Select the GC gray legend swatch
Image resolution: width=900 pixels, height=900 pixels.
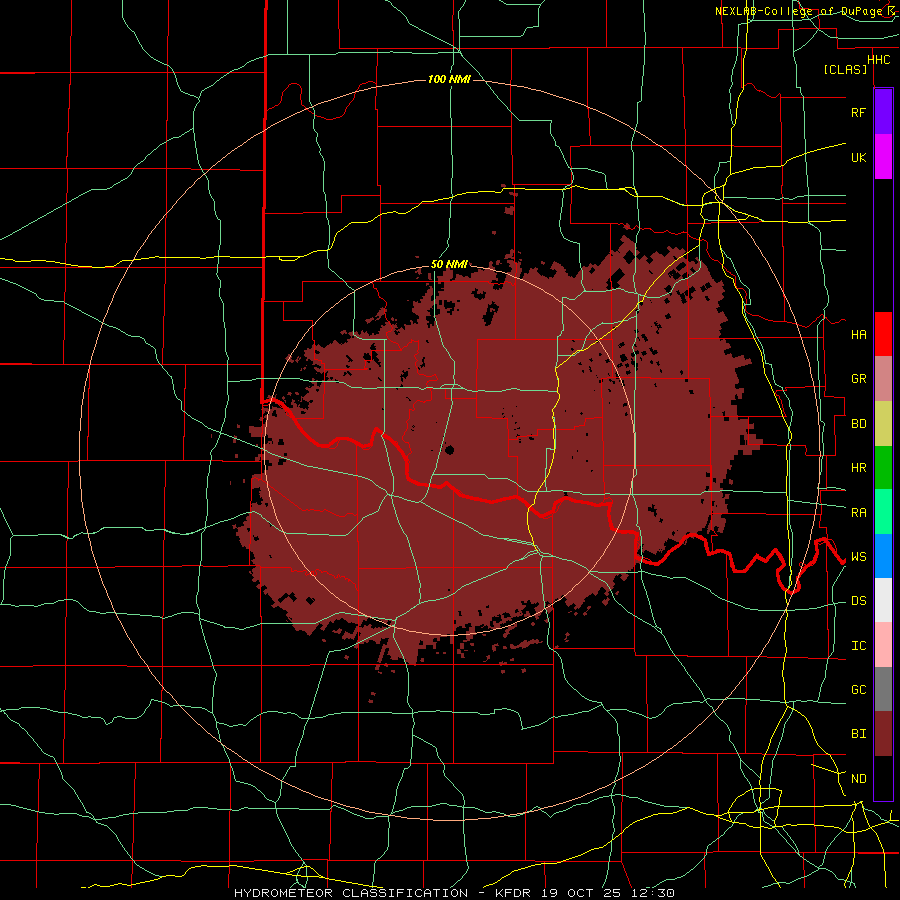[883, 689]
